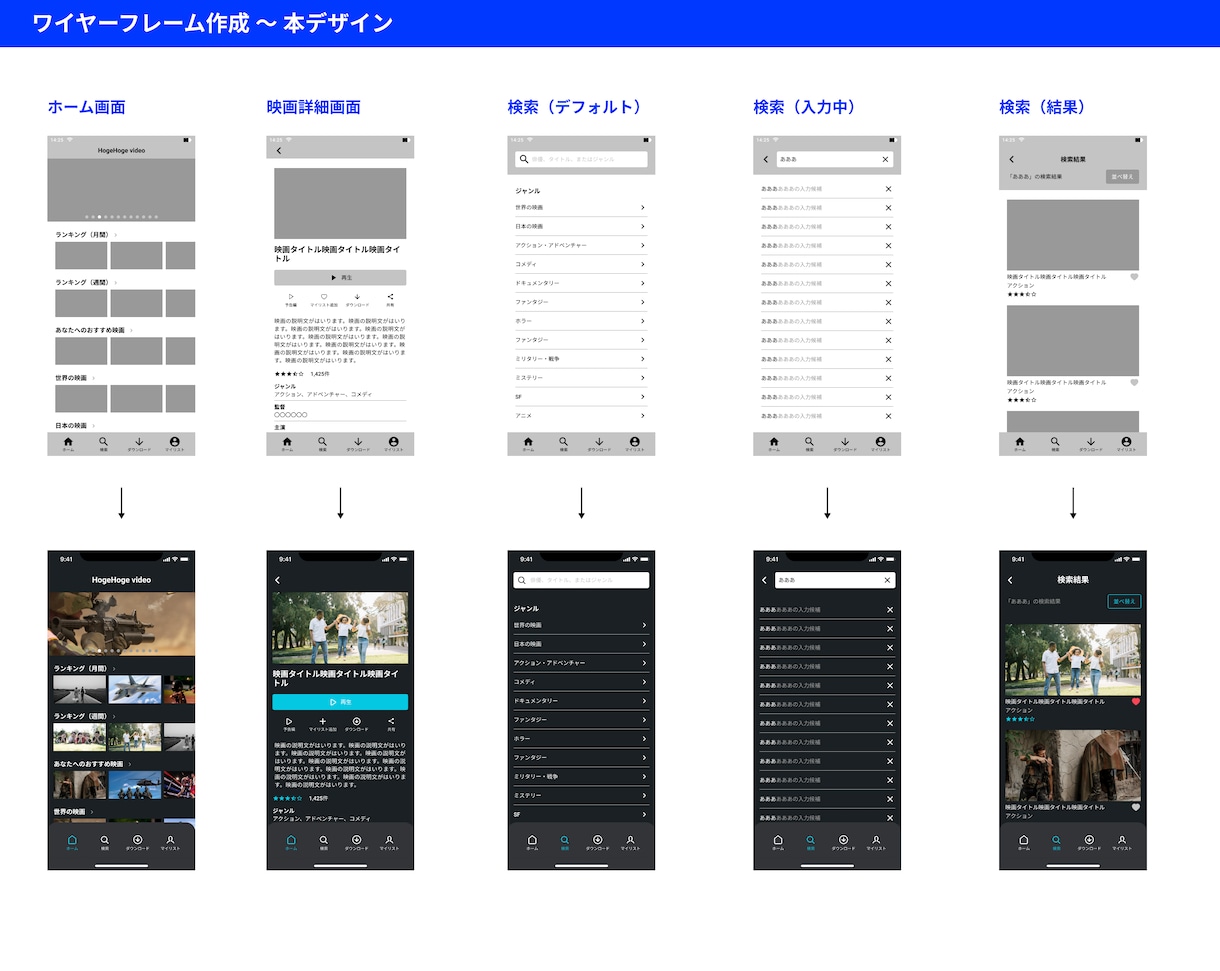1220x971 pixels.
Task: Expand 世界の映画 row in wireframe genre list
Action: (581, 207)
